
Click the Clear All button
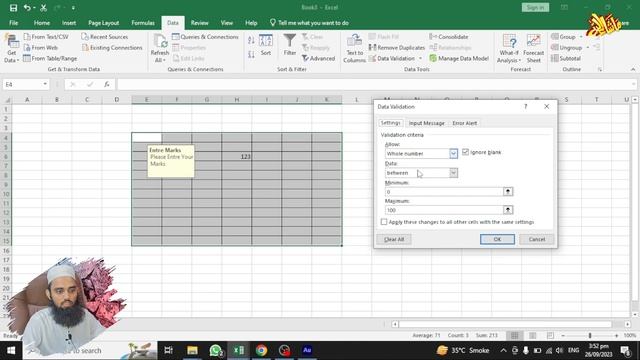pos(394,239)
